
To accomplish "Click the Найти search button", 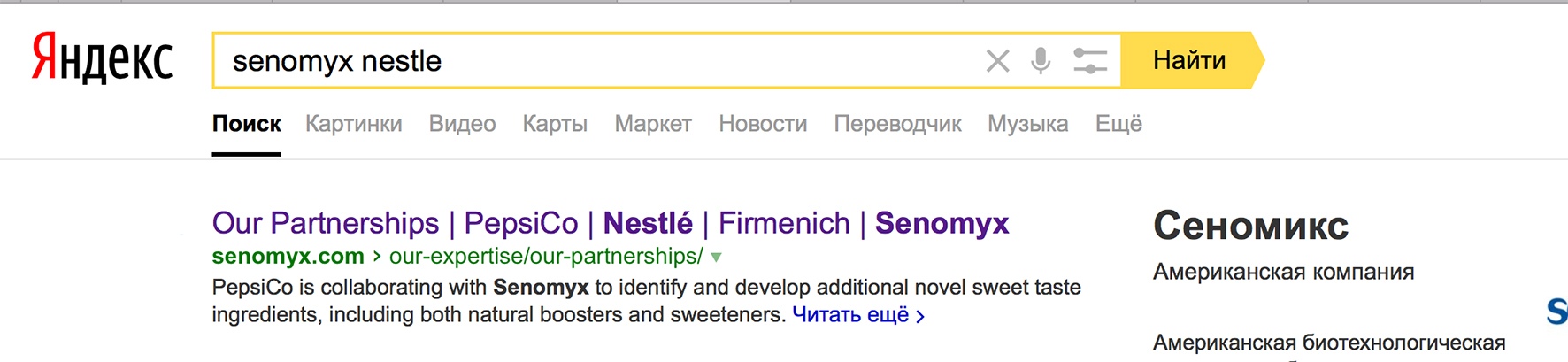I will (1191, 60).
